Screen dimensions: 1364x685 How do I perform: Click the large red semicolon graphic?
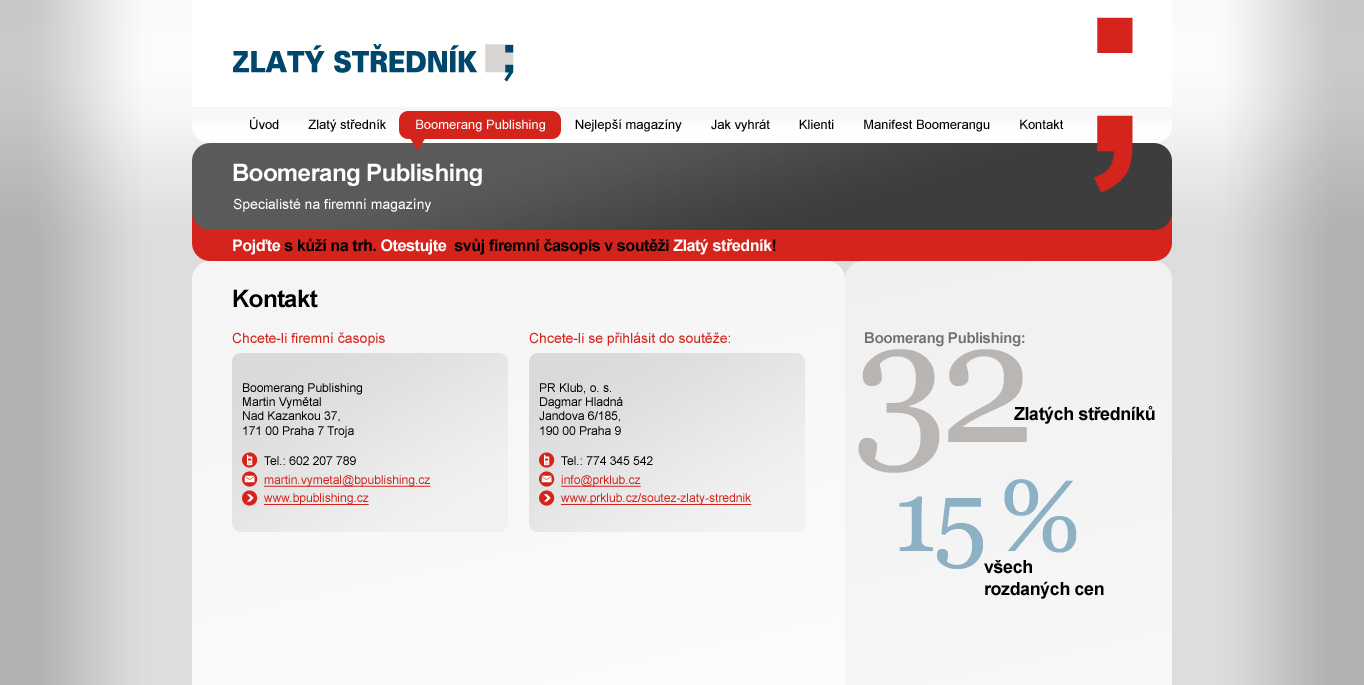[1114, 103]
